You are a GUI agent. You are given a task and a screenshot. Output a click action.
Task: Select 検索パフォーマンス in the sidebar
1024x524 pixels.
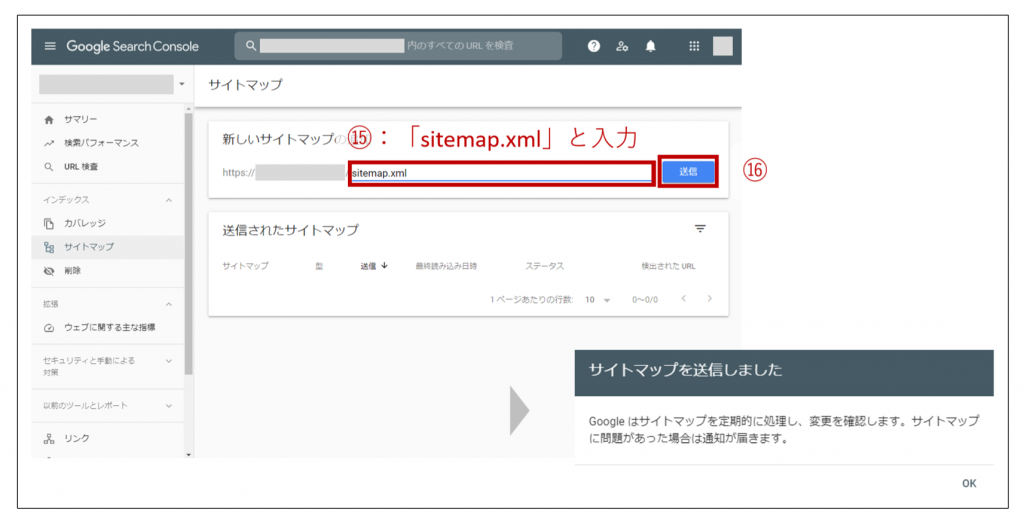(100, 143)
